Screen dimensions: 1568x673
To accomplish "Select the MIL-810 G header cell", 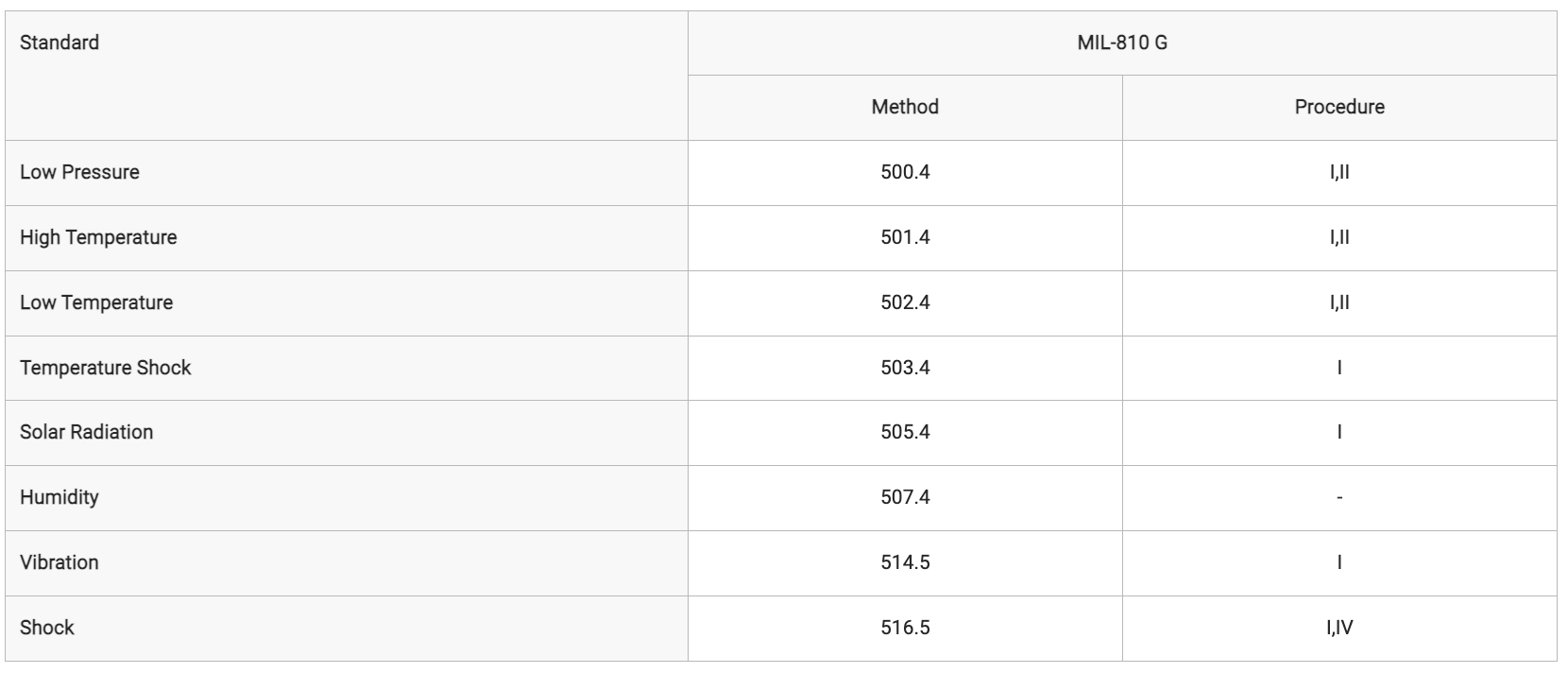I will click(x=1122, y=43).
